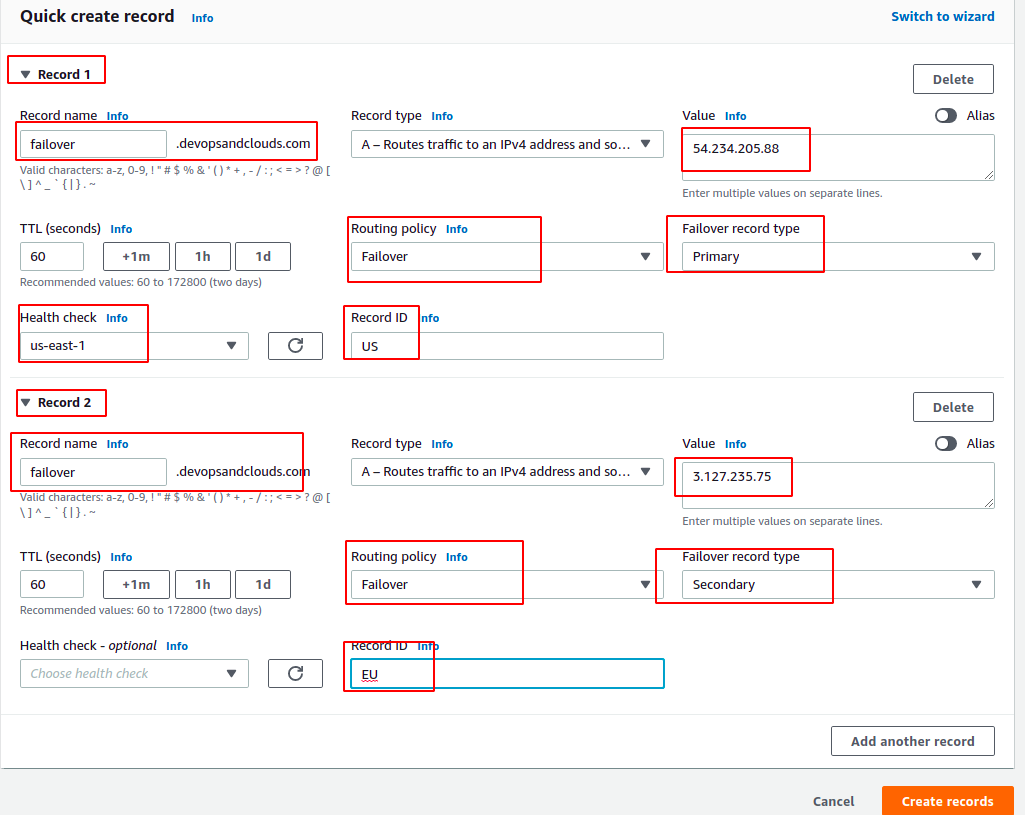The height and width of the screenshot is (815, 1025).
Task: Click Create records button
Action: (947, 801)
